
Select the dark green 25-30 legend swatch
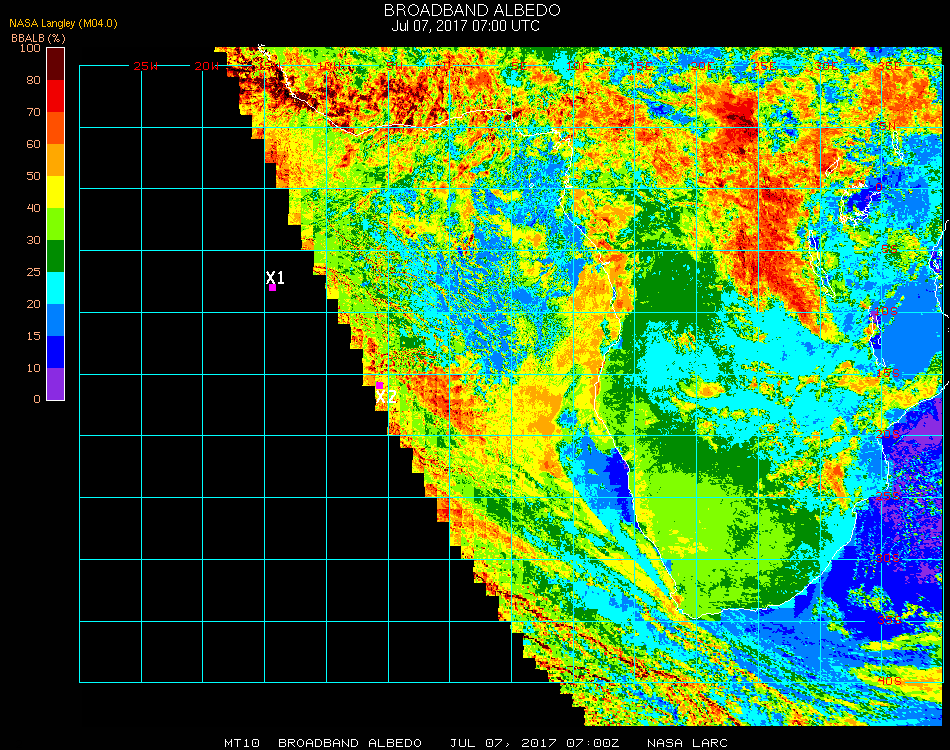tap(56, 256)
